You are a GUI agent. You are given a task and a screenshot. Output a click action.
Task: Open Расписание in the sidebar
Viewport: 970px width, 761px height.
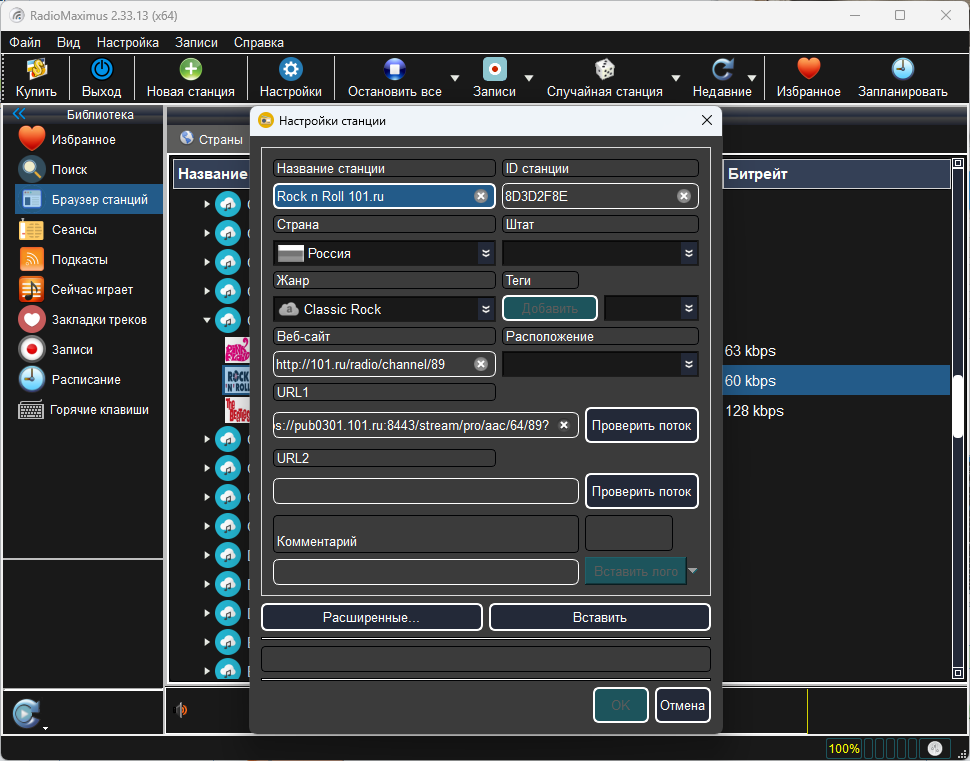point(83,379)
